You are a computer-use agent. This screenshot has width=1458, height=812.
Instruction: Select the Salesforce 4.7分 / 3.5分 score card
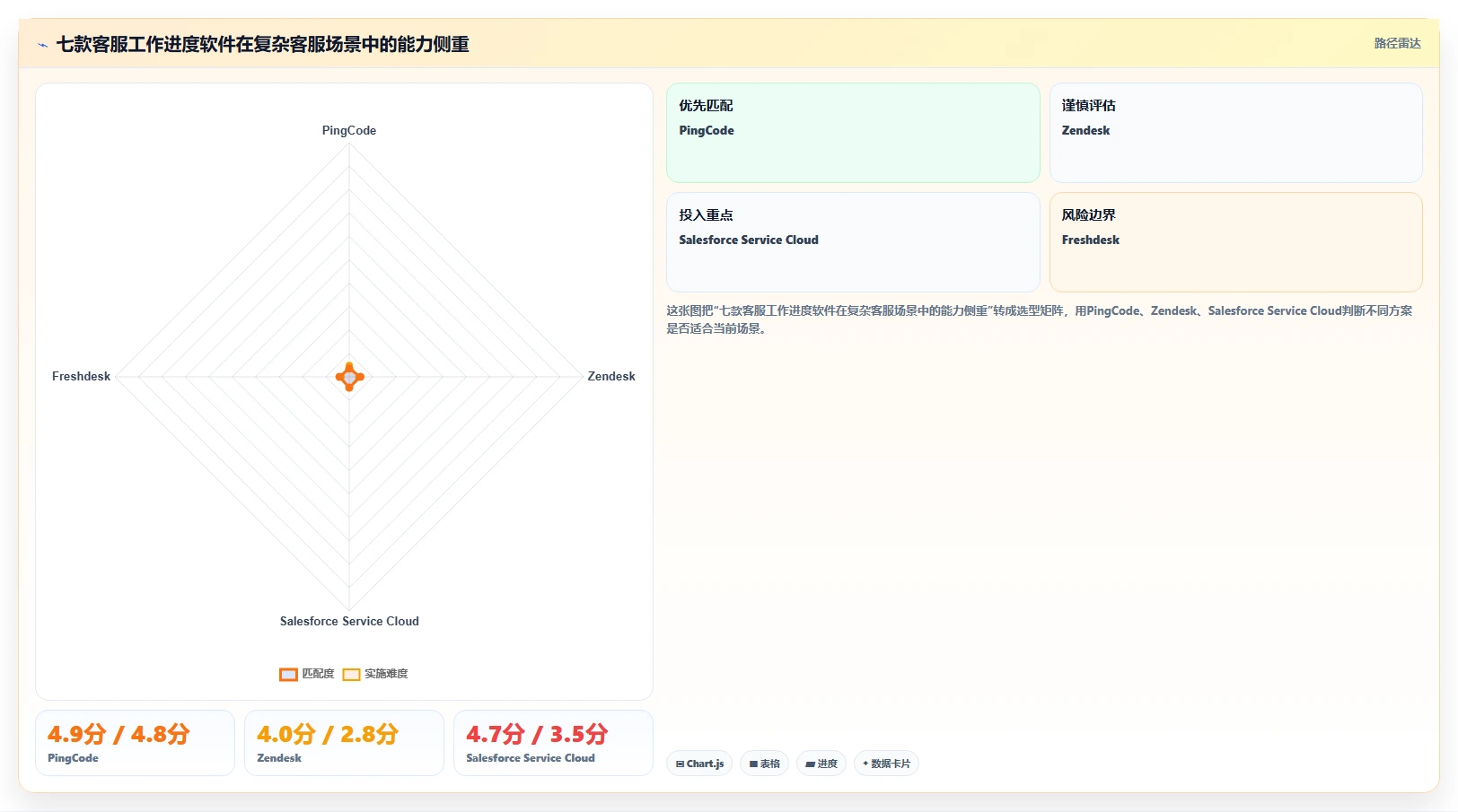click(553, 743)
